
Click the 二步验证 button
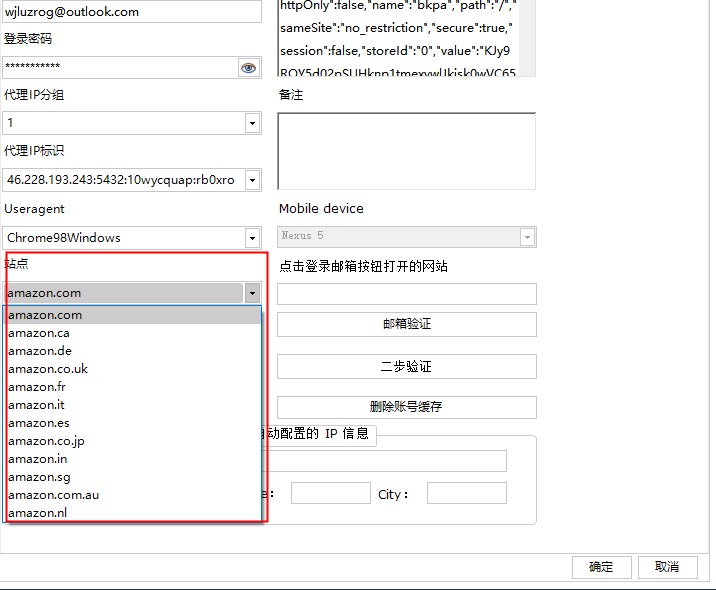point(407,366)
